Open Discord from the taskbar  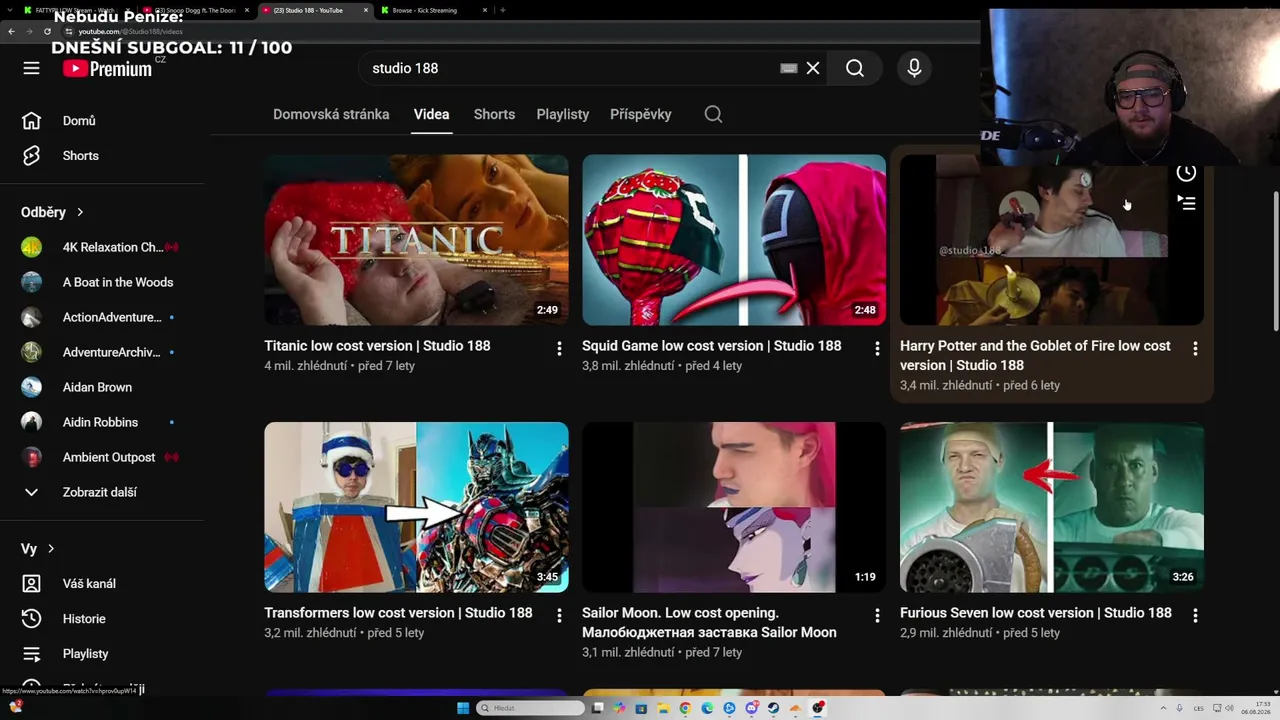pos(751,708)
